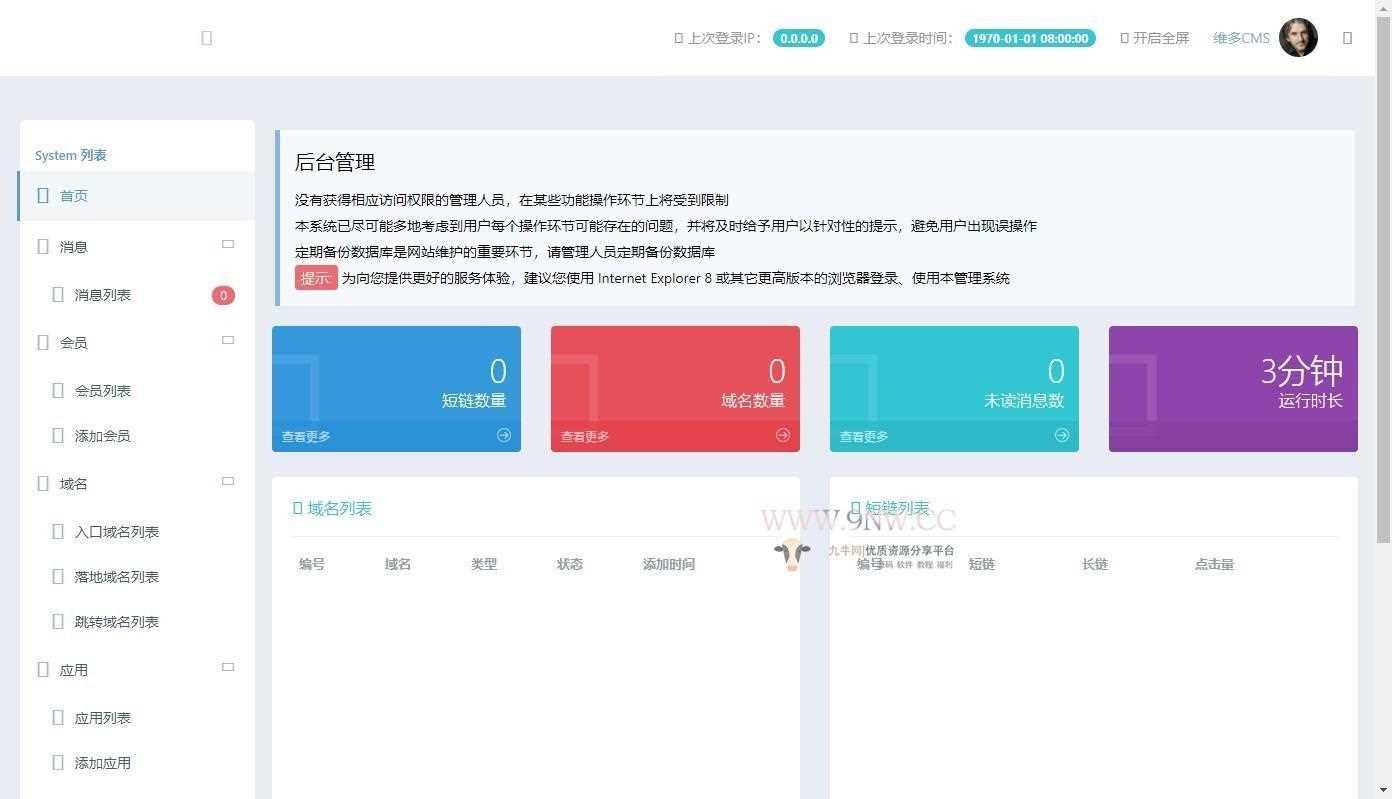Open the 域名列表 panel header icon
Viewport: 1392px width, 799px height.
297,508
